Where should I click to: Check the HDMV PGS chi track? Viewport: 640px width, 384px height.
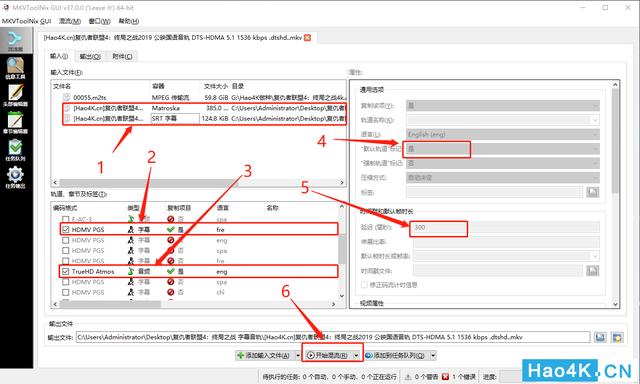point(65,292)
